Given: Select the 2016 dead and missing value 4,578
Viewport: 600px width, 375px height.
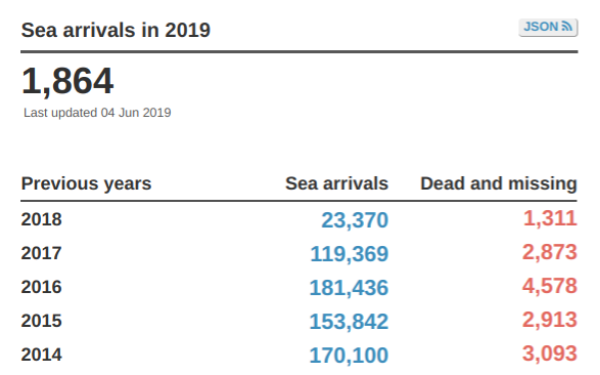Looking at the screenshot, I should click(549, 286).
